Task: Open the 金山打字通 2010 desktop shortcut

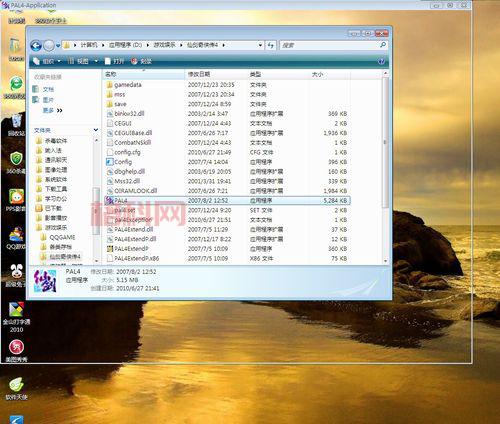Action: coord(16,317)
